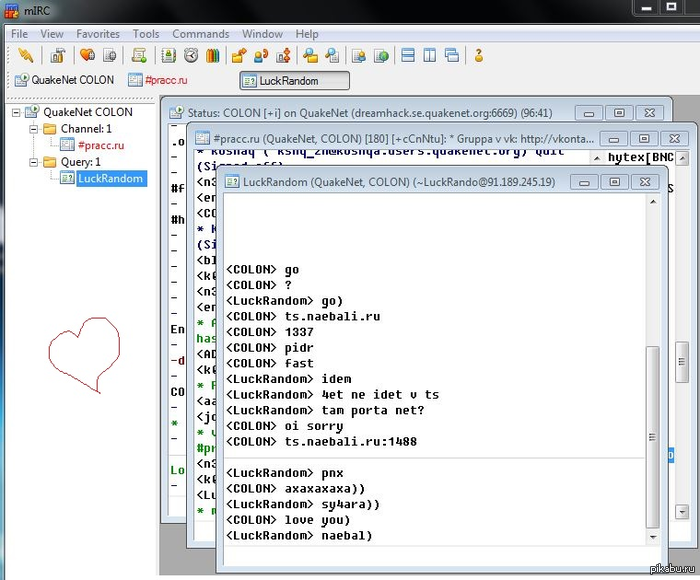Open the DCC options toolbar icon
This screenshot has height=580, width=700.
(283, 55)
